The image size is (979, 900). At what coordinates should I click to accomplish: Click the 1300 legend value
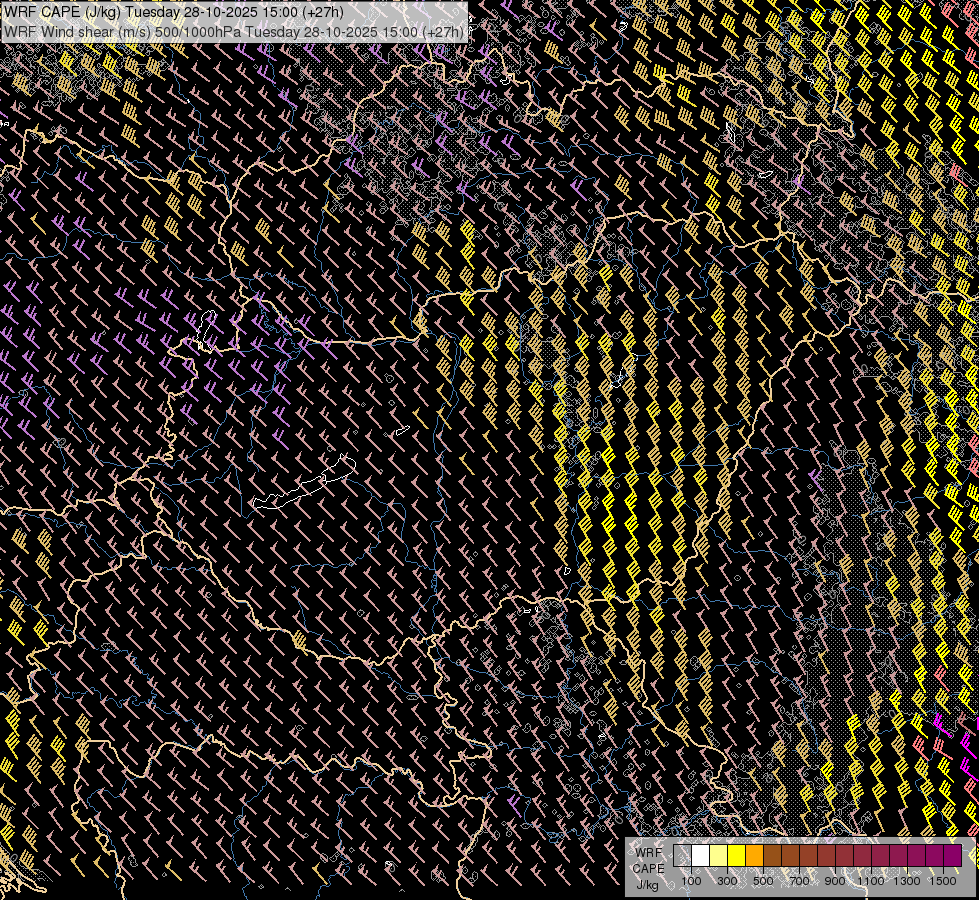tap(907, 881)
